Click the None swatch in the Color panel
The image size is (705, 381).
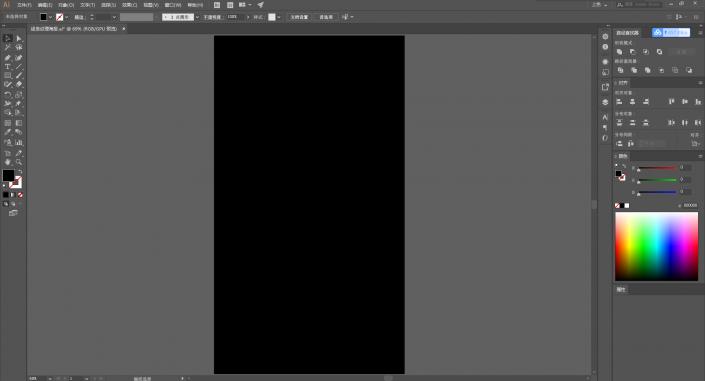pyautogui.click(x=617, y=206)
